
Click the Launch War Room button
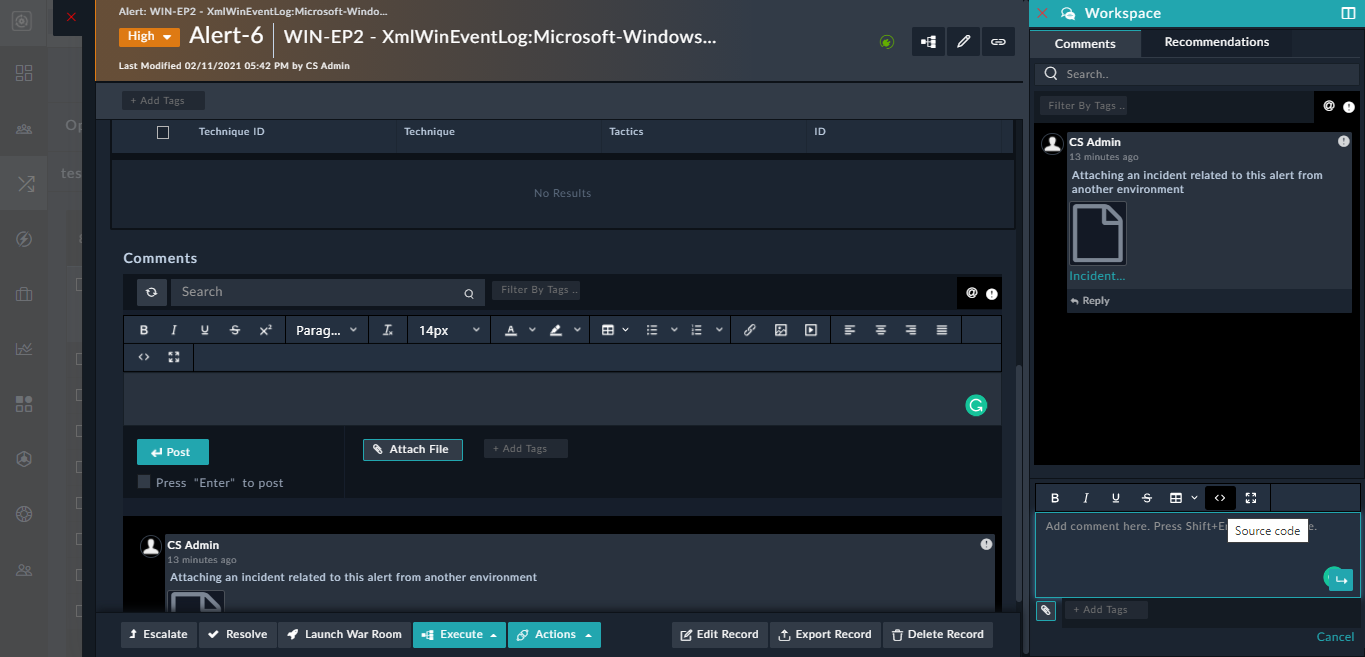coord(345,633)
